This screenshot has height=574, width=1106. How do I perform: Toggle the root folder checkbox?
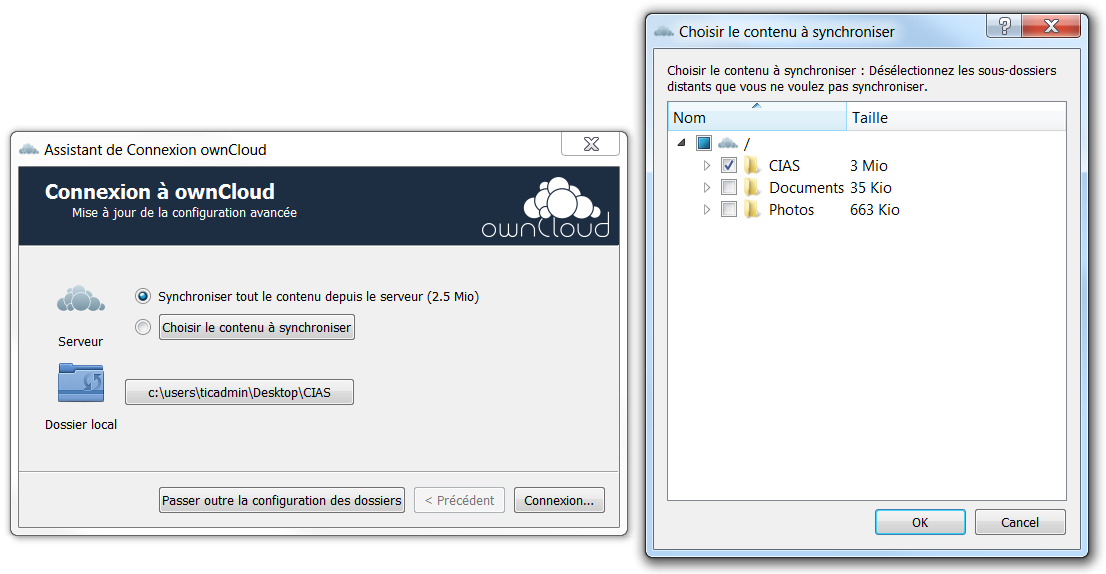pos(704,144)
